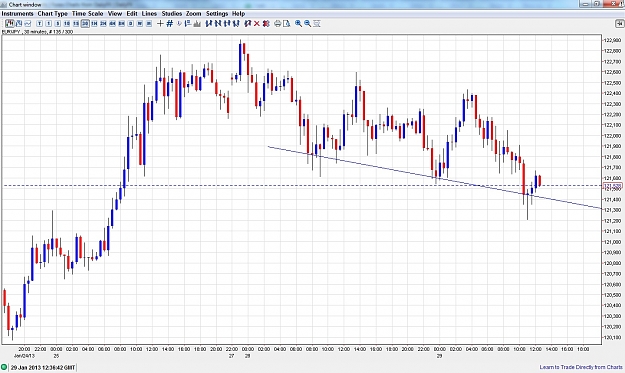625x373 pixels.
Task: Switch to the line chart type icon
Action: click(28, 24)
